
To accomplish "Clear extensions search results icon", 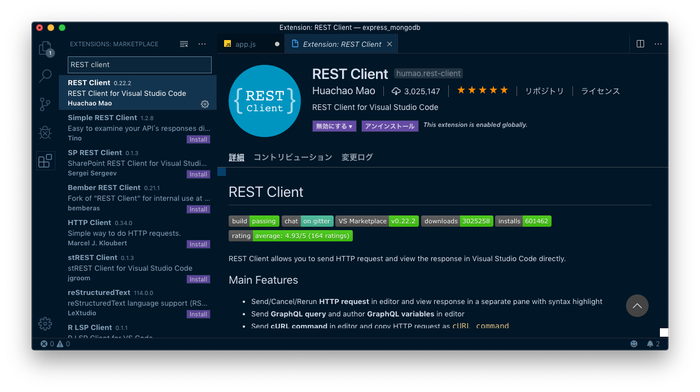I will click(184, 44).
